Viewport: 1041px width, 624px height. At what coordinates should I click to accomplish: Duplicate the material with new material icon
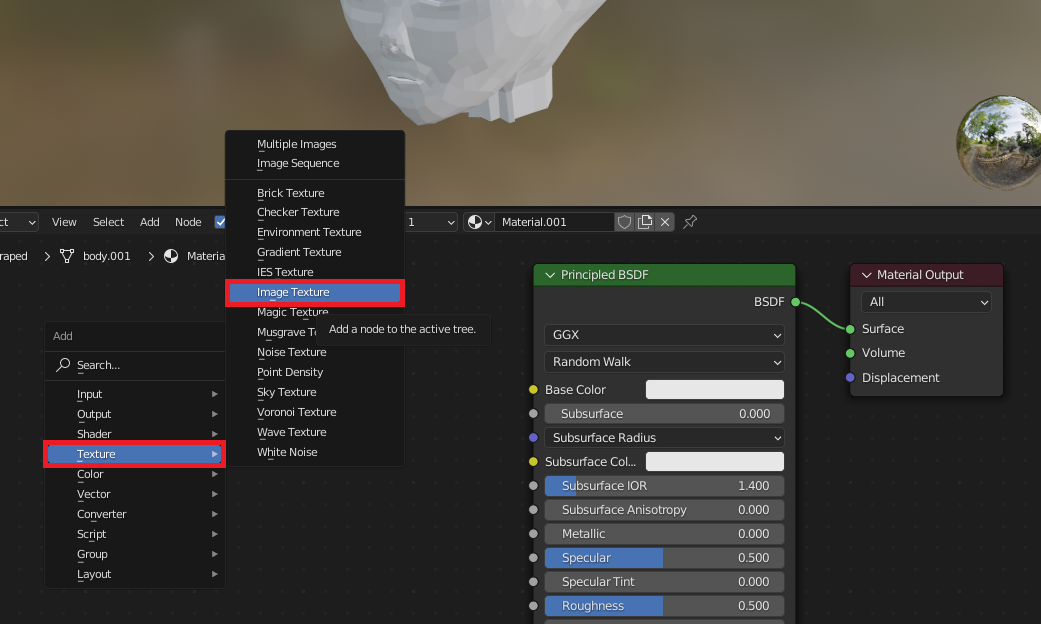pos(645,222)
